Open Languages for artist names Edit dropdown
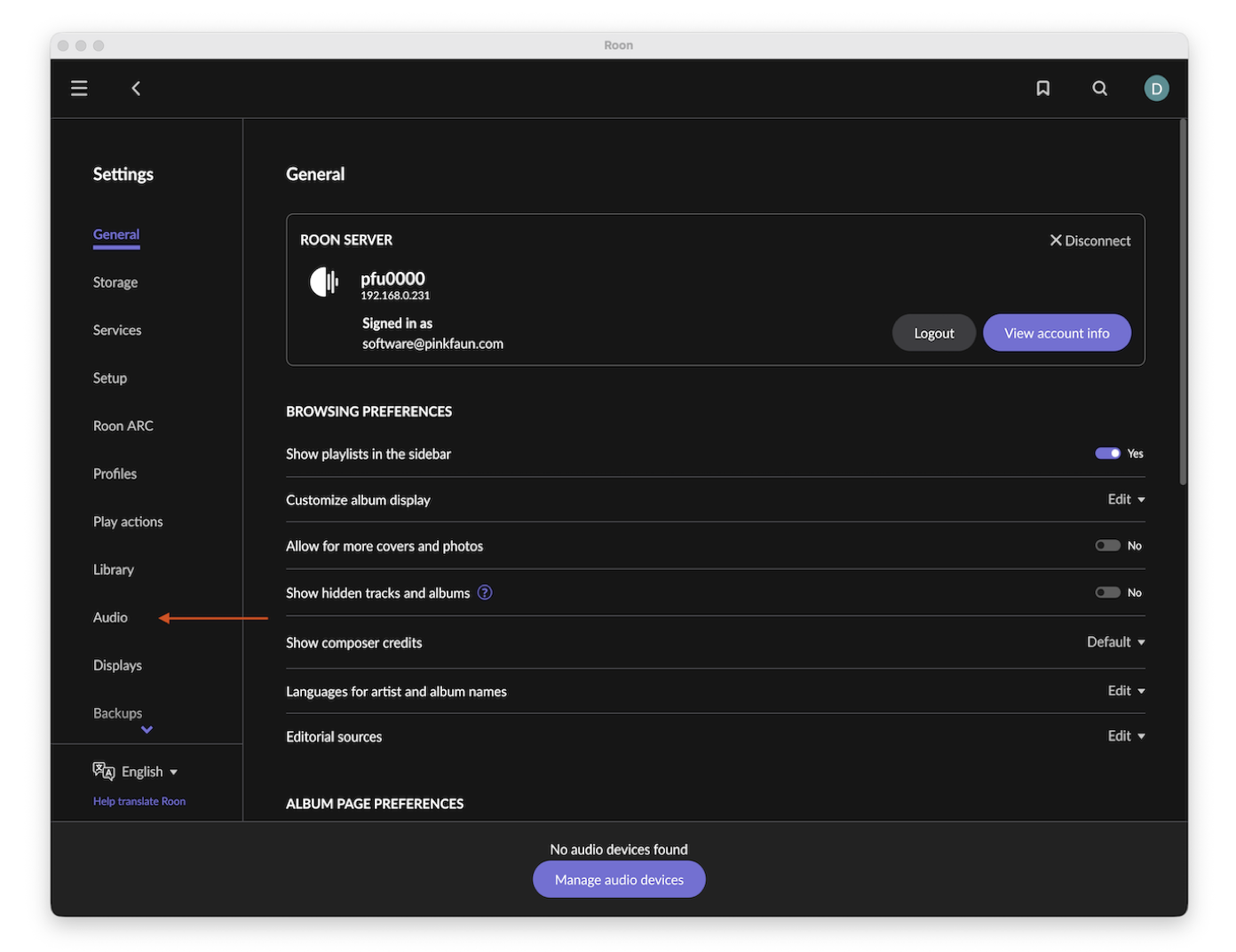 [1126, 691]
